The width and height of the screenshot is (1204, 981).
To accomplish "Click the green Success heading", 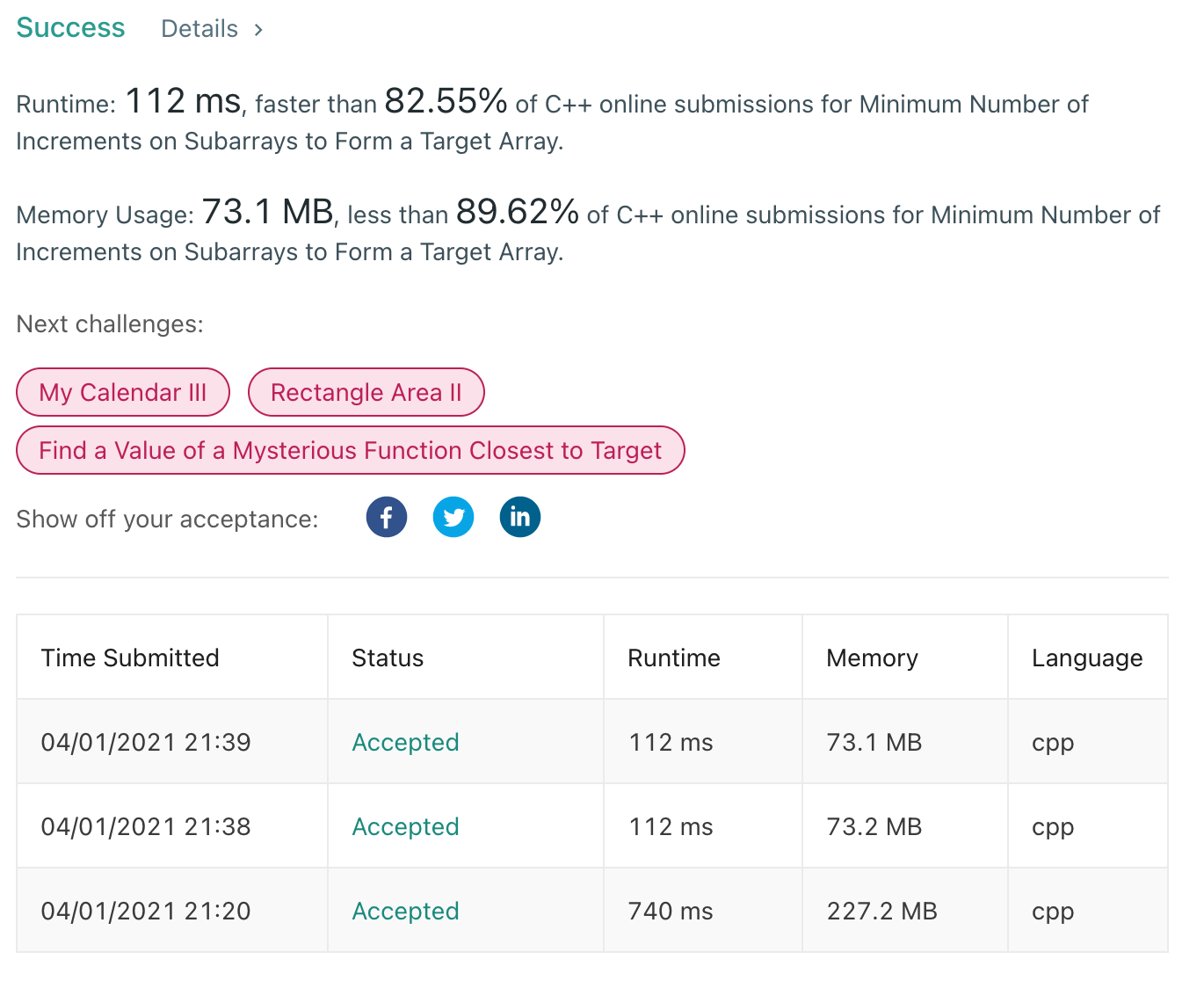I will (70, 28).
